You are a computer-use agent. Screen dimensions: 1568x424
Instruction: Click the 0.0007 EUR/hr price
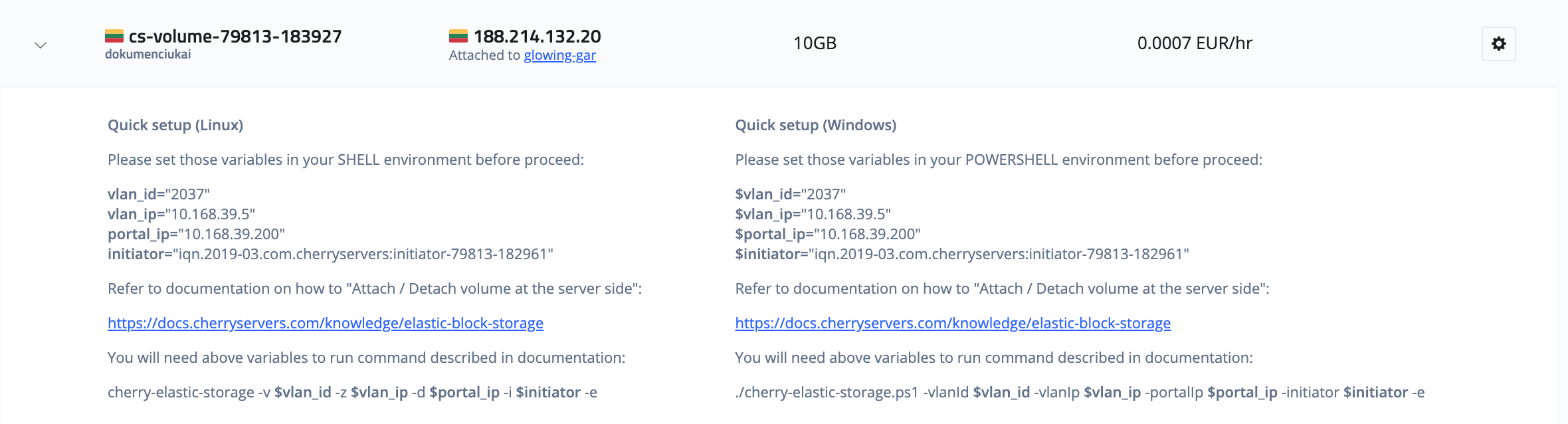(1195, 43)
